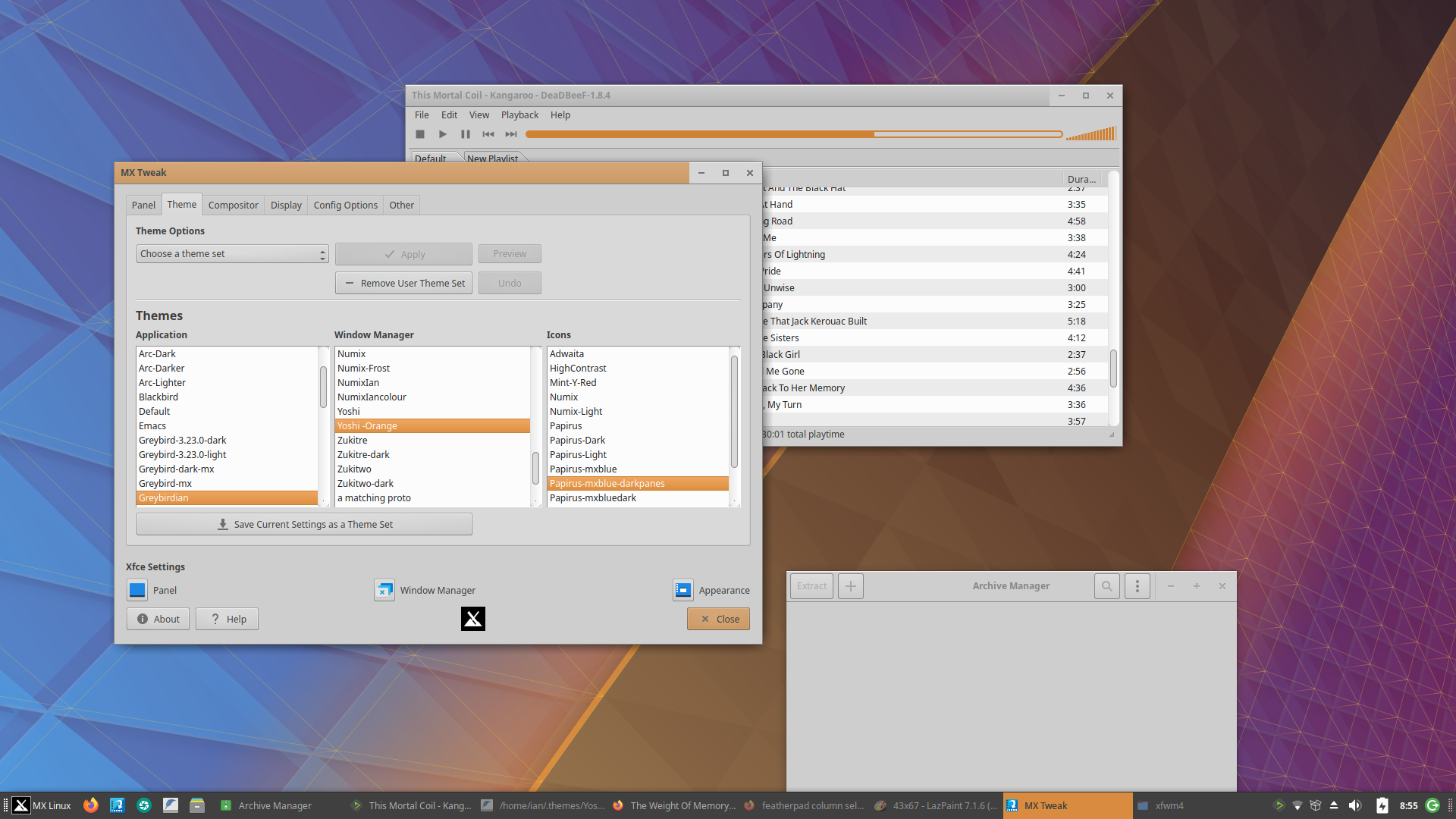1456x819 pixels.
Task: Open the Config Options tab
Action: (x=346, y=206)
